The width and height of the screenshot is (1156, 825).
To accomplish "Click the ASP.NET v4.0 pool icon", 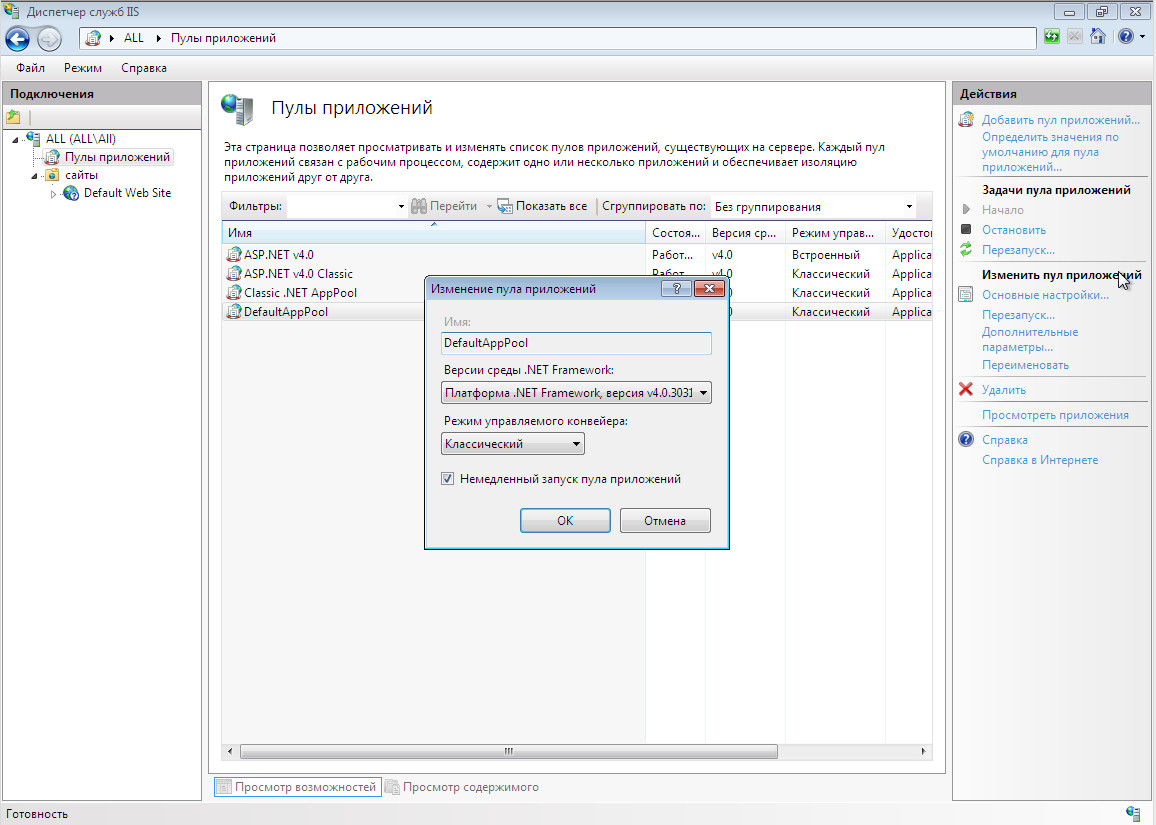I will tap(234, 254).
